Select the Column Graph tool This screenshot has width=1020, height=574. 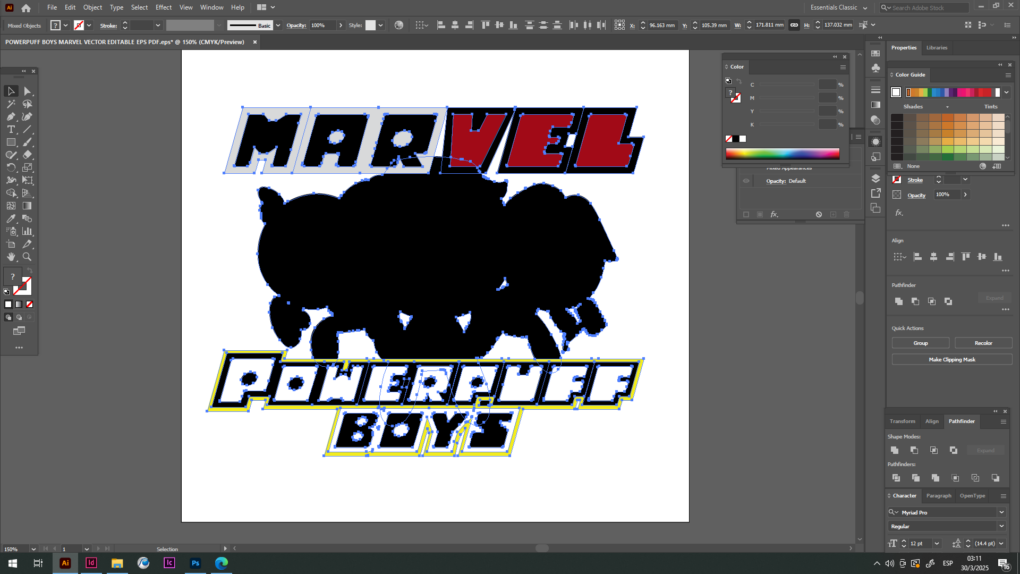pos(27,231)
